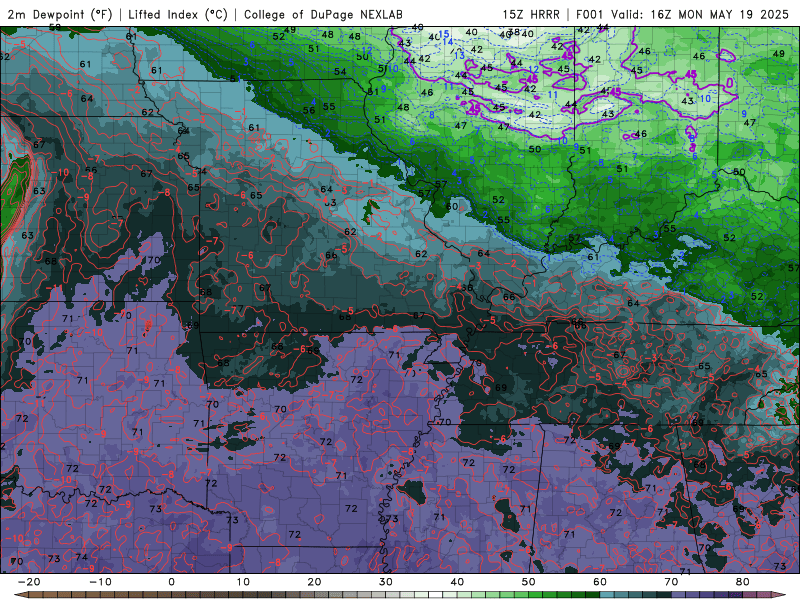
Task: Select the "College of DuPage NEXLAB" text
Action: click(x=323, y=14)
